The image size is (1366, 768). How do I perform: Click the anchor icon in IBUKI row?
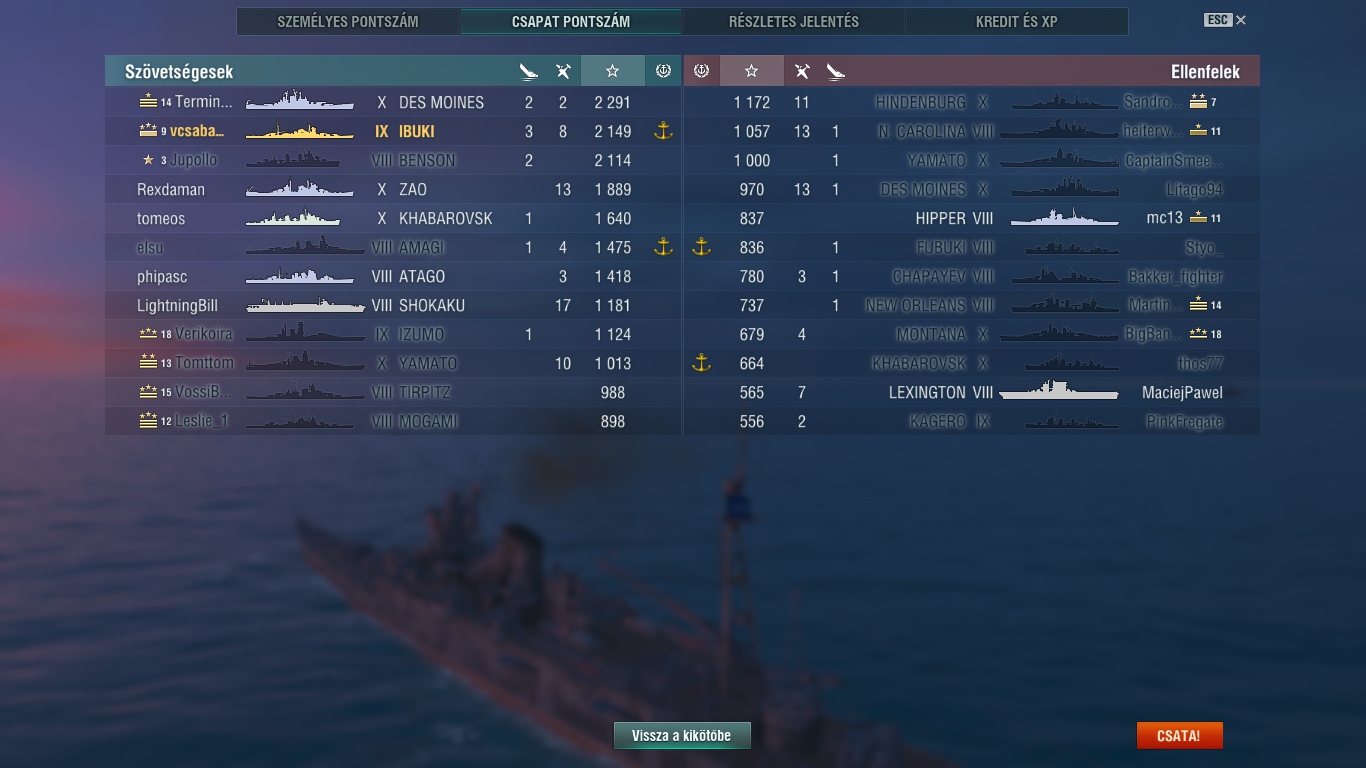pos(662,131)
